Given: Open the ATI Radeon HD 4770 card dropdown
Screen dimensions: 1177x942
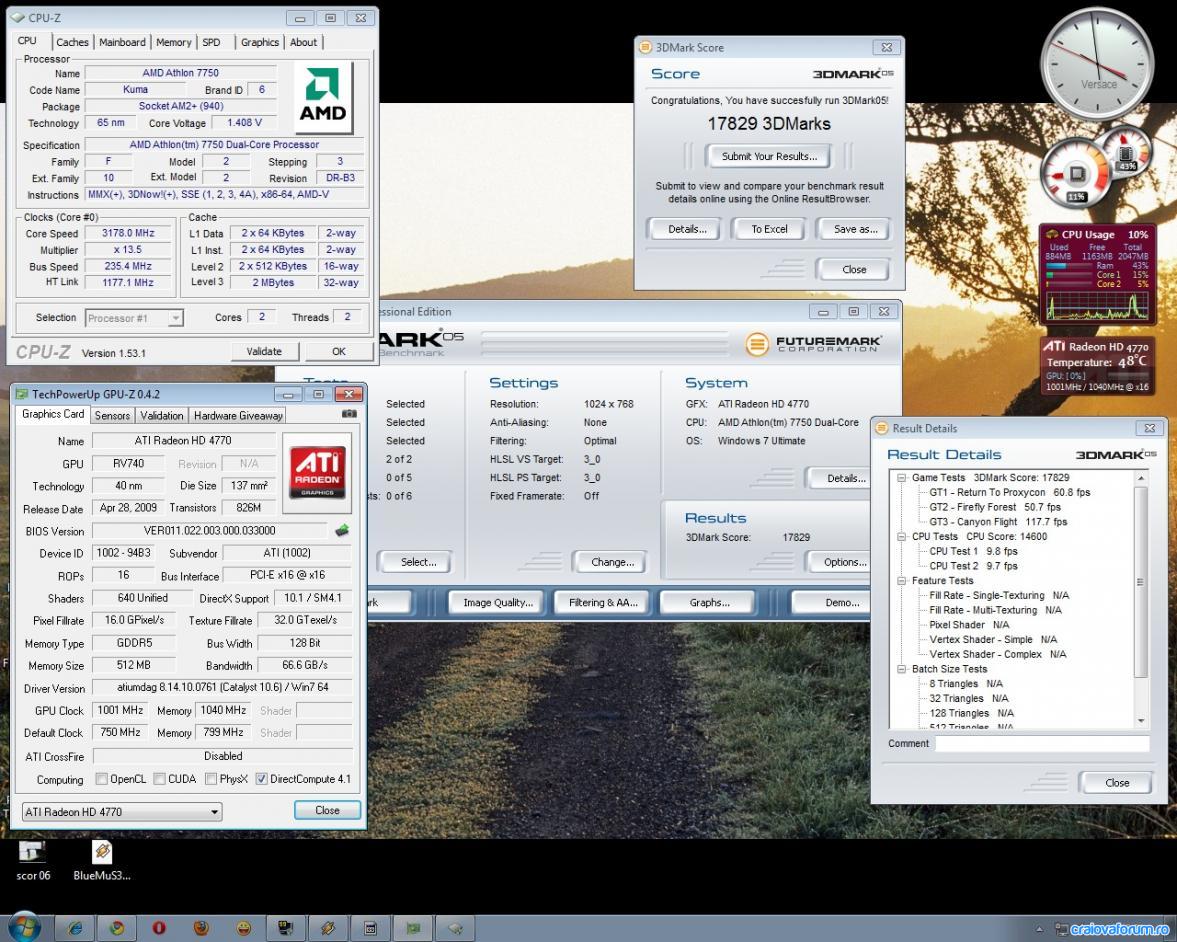Looking at the screenshot, I should point(122,811).
